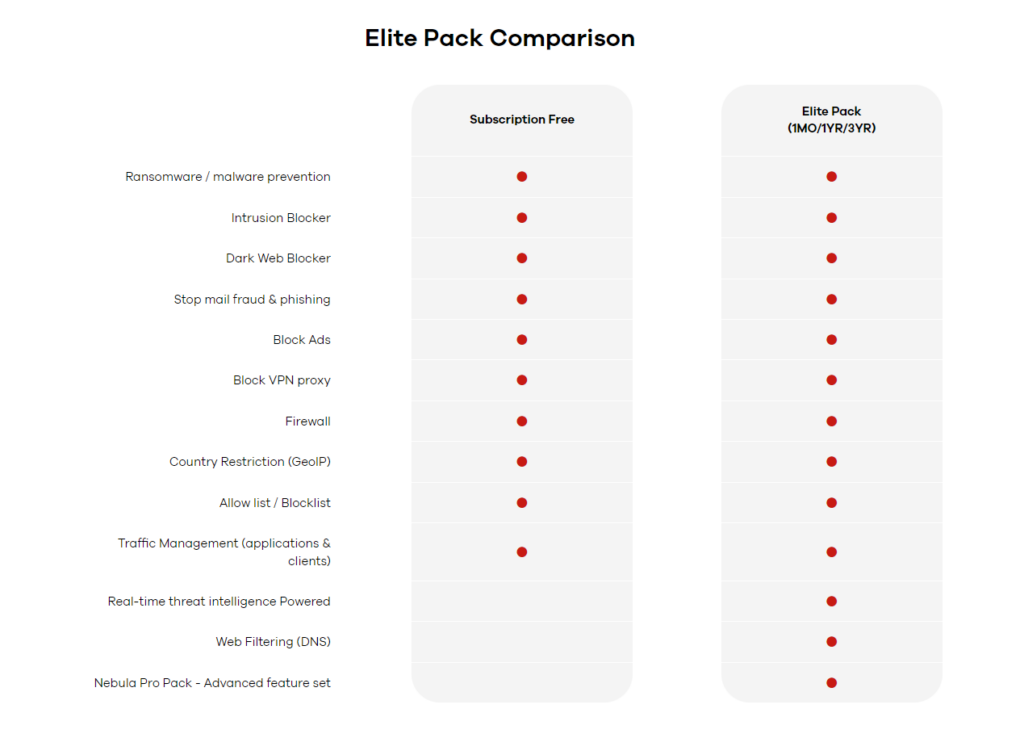1024x738 pixels.
Task: Click Subscription Free dot for Firewall row
Action: [x=522, y=421]
